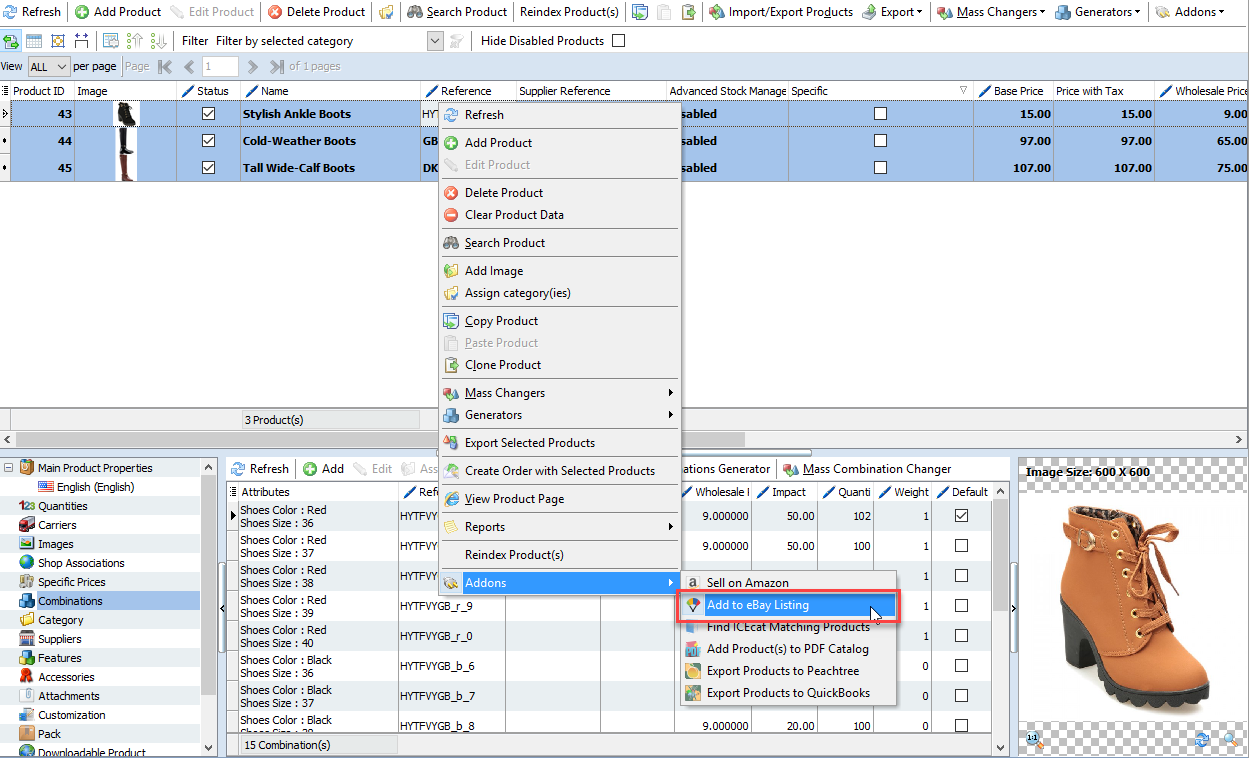Click Sell on Amazon icon in submenu
The width and height of the screenshot is (1249, 758).
(x=693, y=583)
